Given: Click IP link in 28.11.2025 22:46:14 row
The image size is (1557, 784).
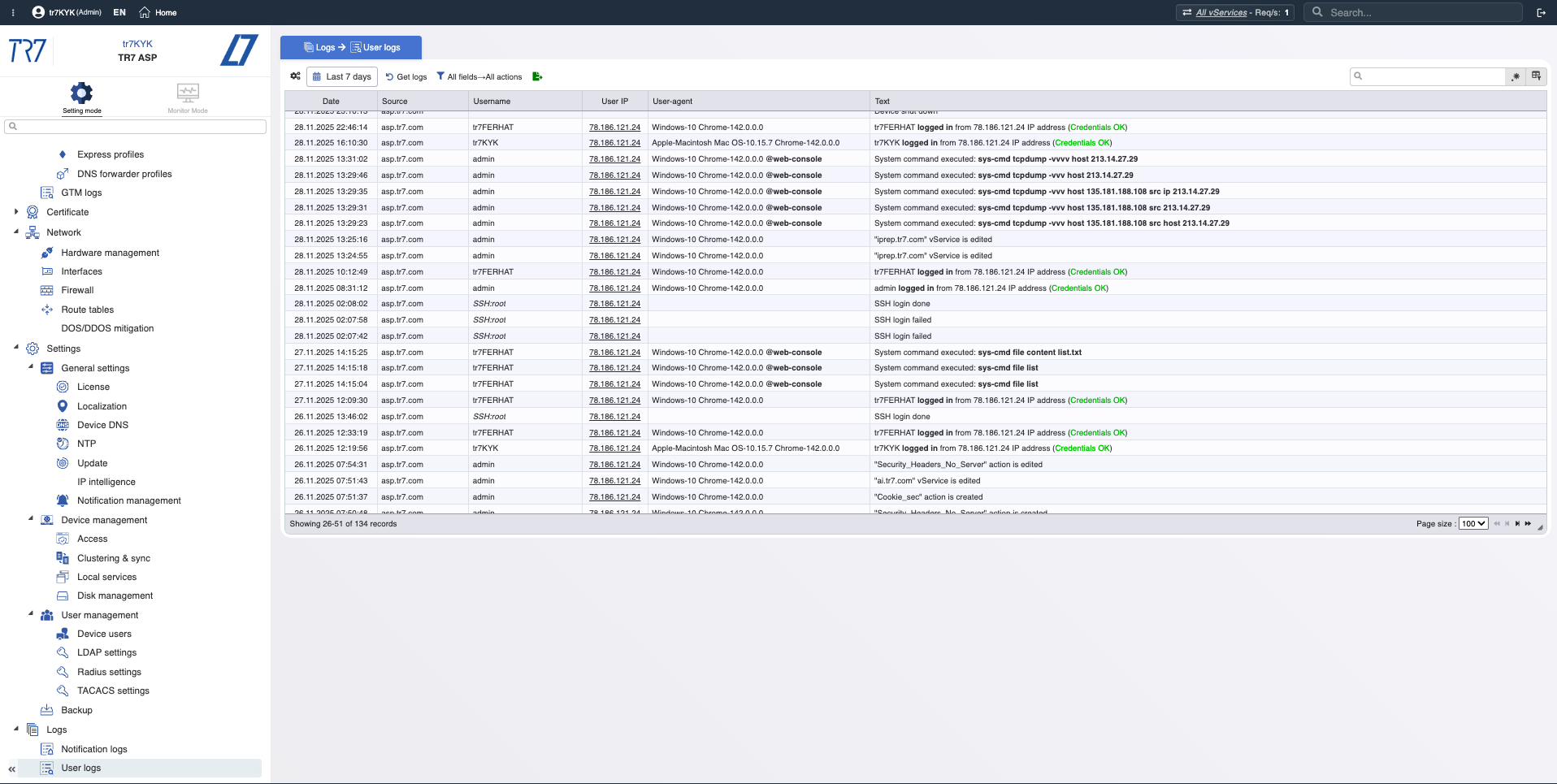Looking at the screenshot, I should point(614,128).
